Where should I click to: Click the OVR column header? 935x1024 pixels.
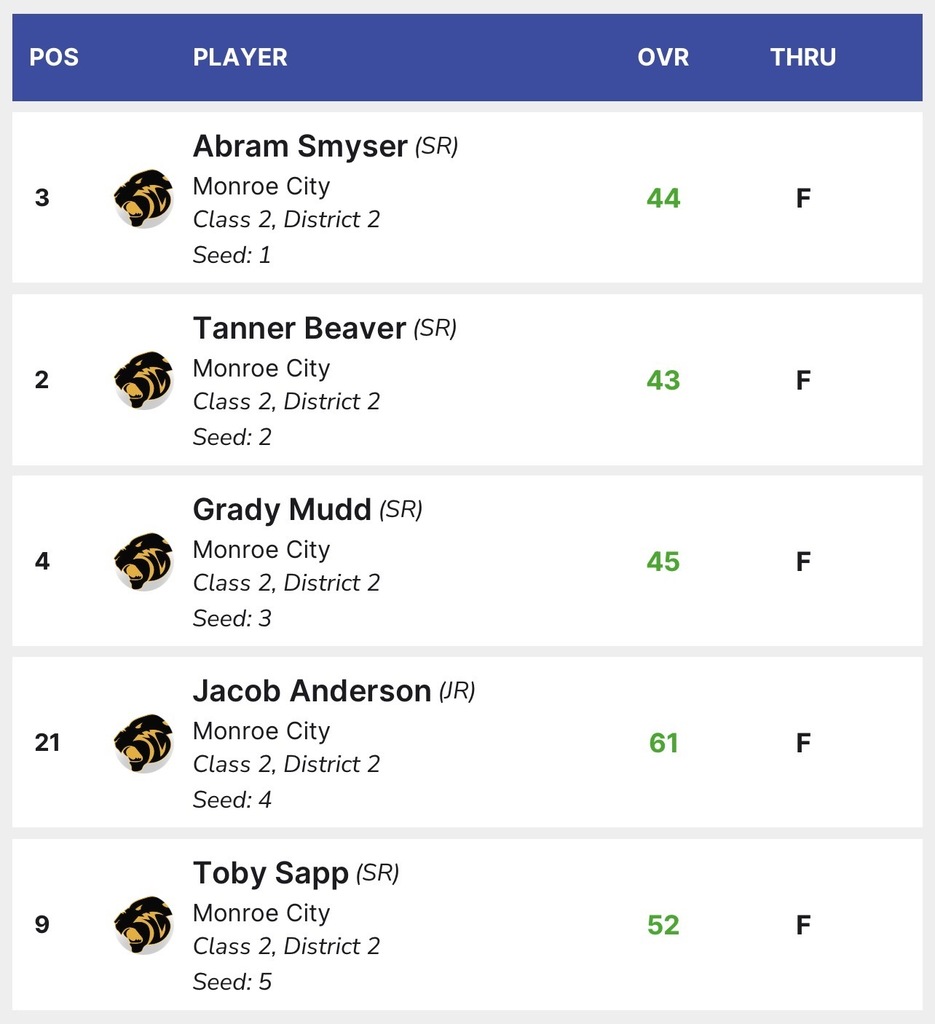pos(663,57)
